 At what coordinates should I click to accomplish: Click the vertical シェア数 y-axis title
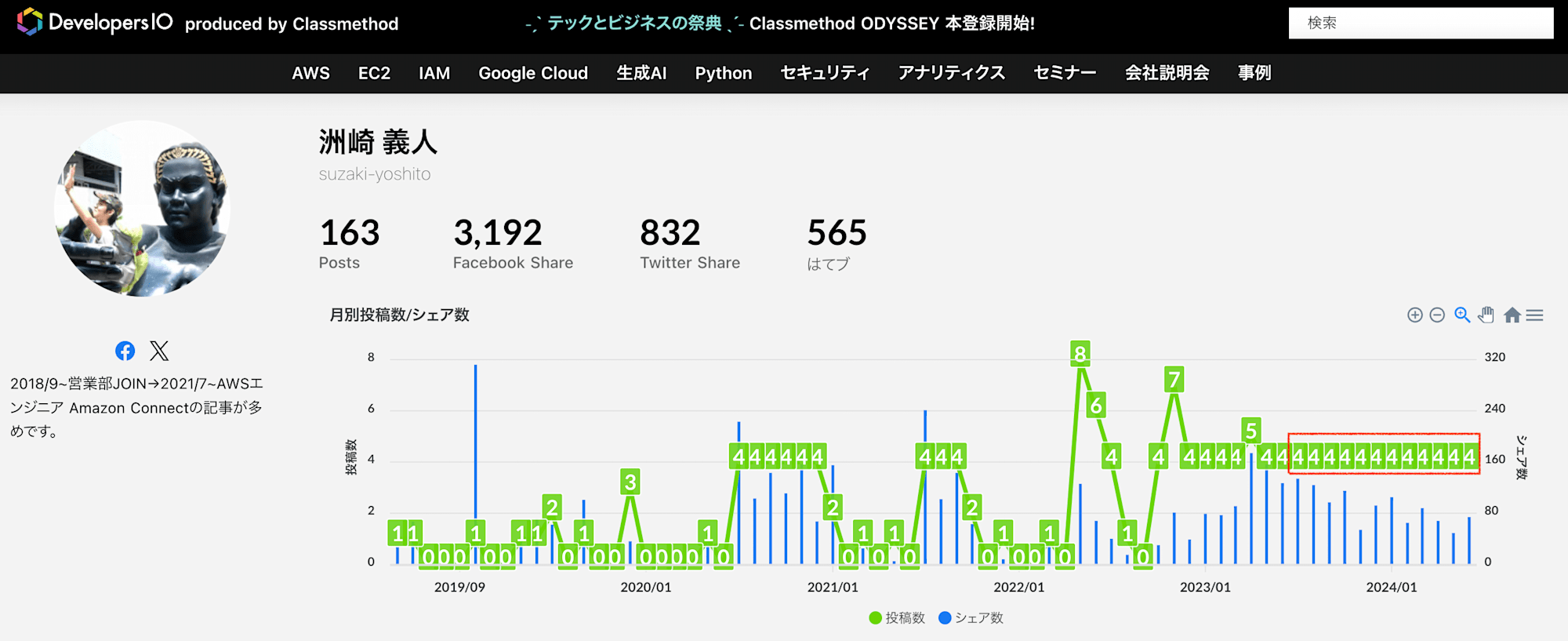coord(1521,457)
